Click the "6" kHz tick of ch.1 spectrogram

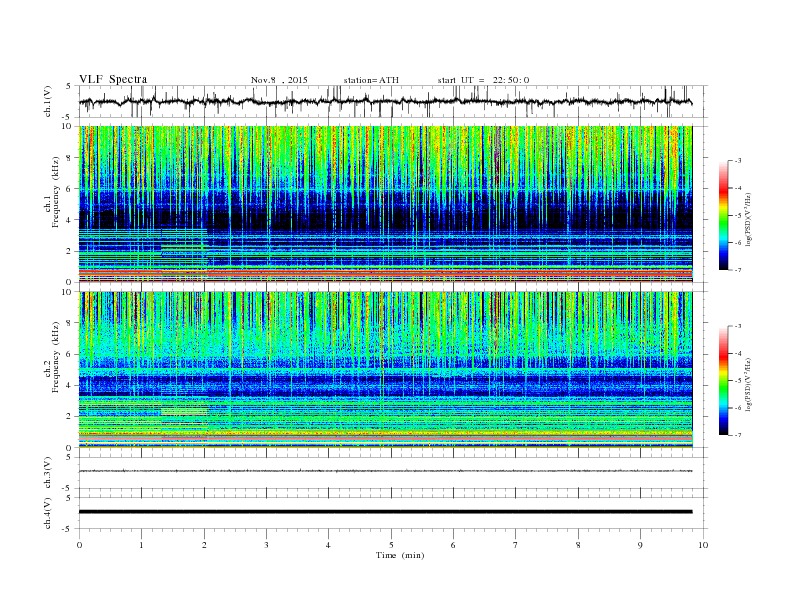[69, 189]
